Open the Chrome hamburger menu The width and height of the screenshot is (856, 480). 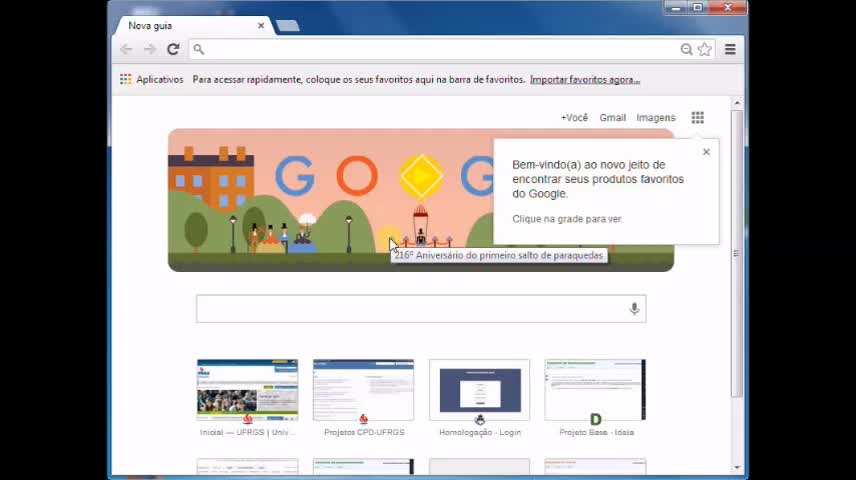tap(730, 49)
